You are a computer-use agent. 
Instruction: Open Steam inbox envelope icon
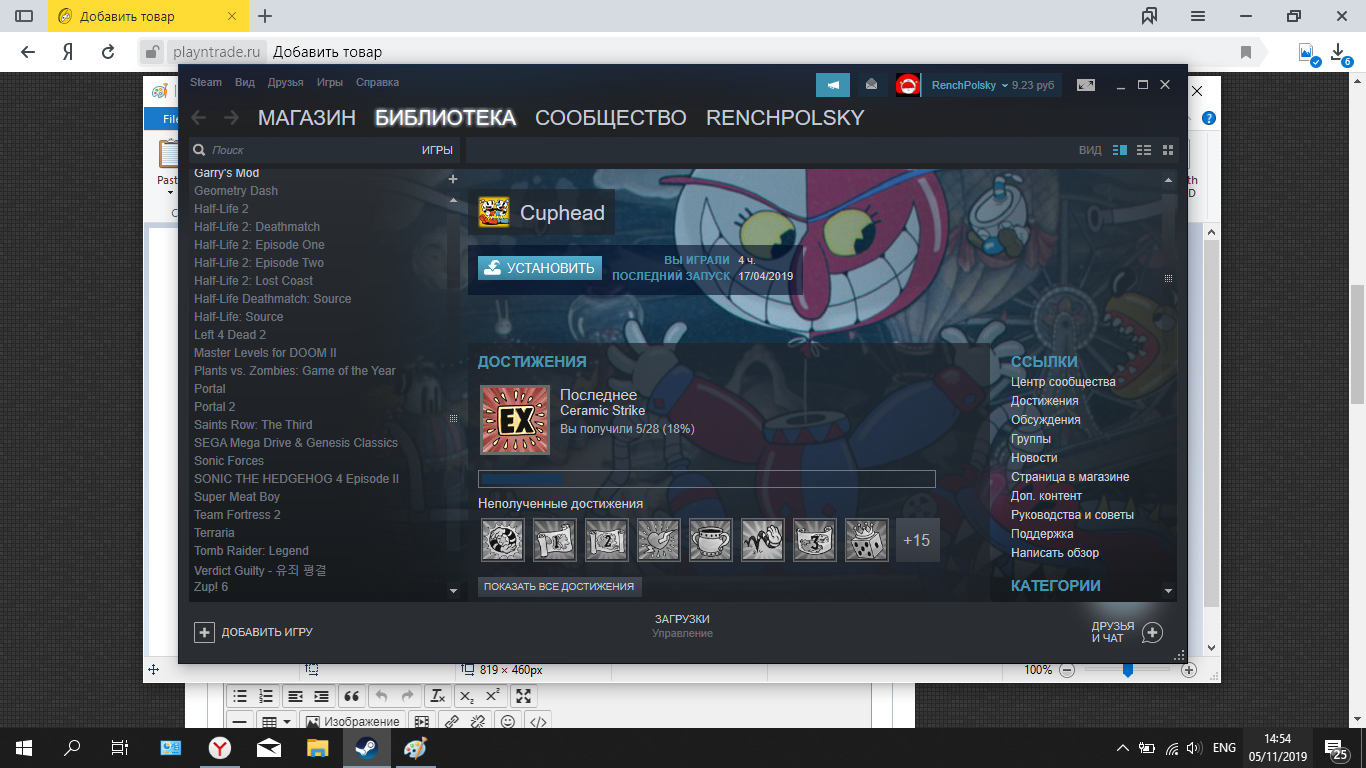(x=872, y=85)
